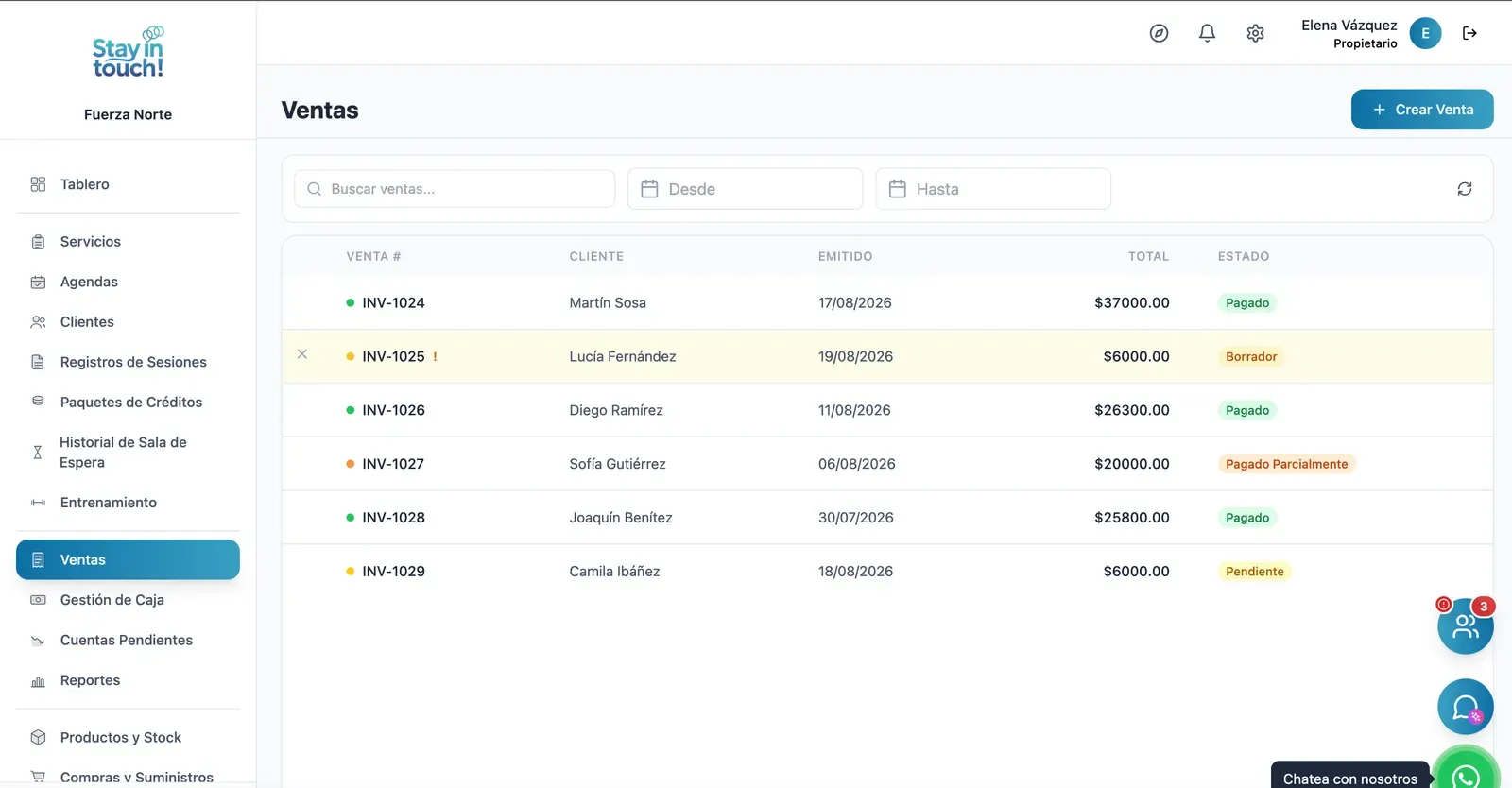
Task: Sort by the Total column header
Action: (x=1148, y=257)
